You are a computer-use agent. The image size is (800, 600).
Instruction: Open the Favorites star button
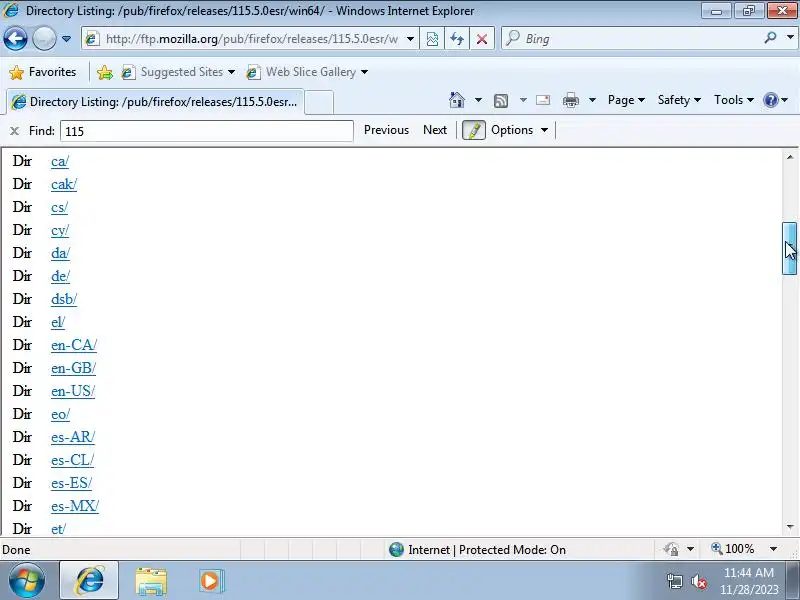click(43, 72)
